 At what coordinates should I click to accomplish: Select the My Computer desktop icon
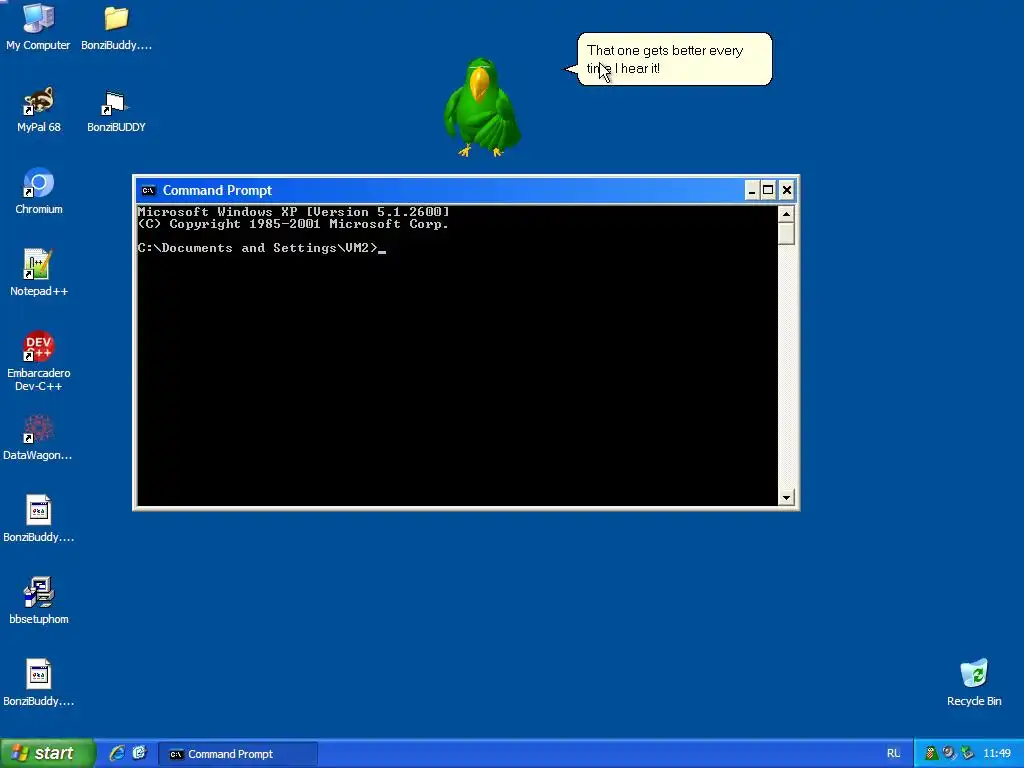click(38, 27)
